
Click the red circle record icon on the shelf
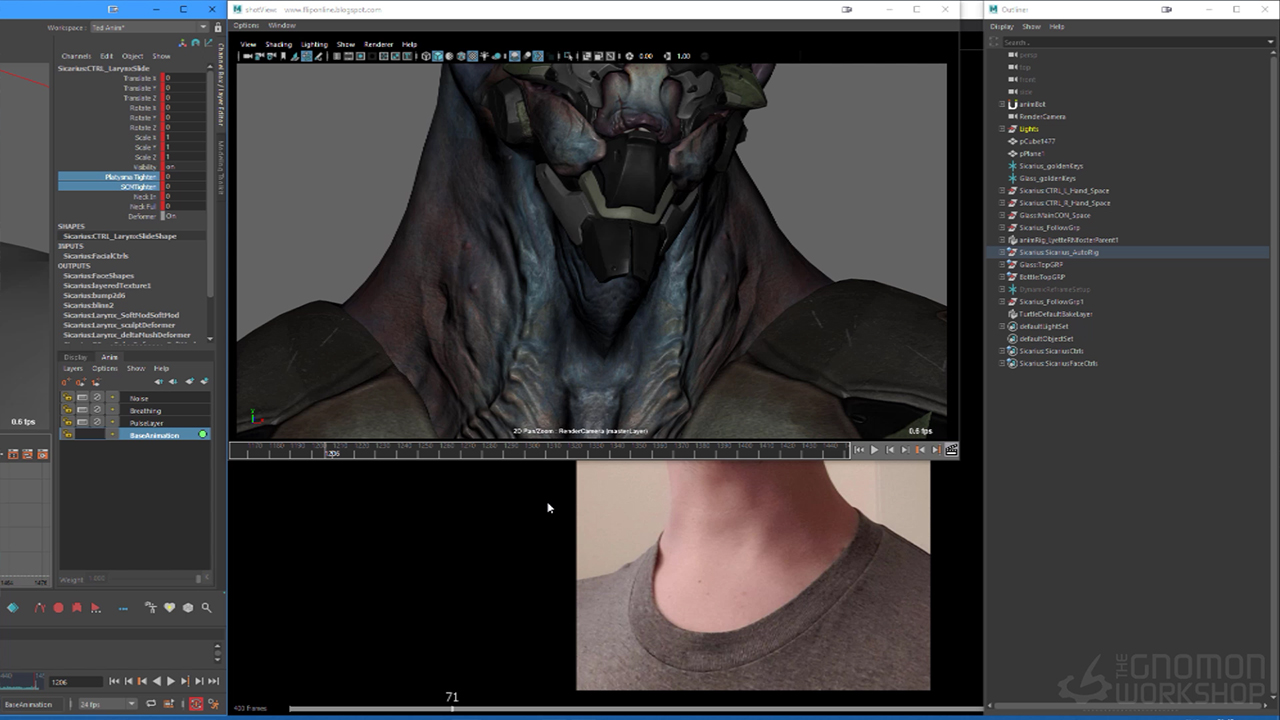coord(58,608)
